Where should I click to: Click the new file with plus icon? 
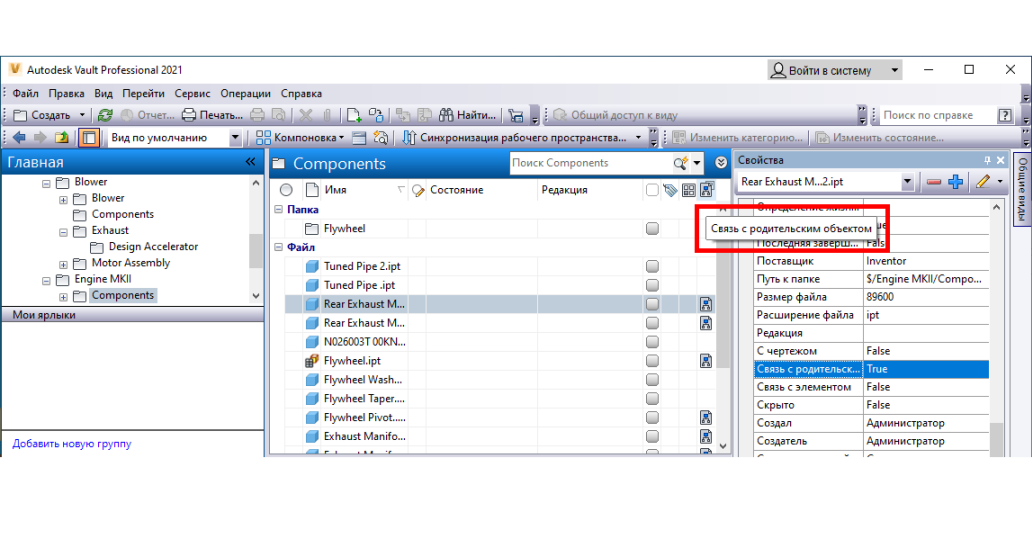[354, 115]
